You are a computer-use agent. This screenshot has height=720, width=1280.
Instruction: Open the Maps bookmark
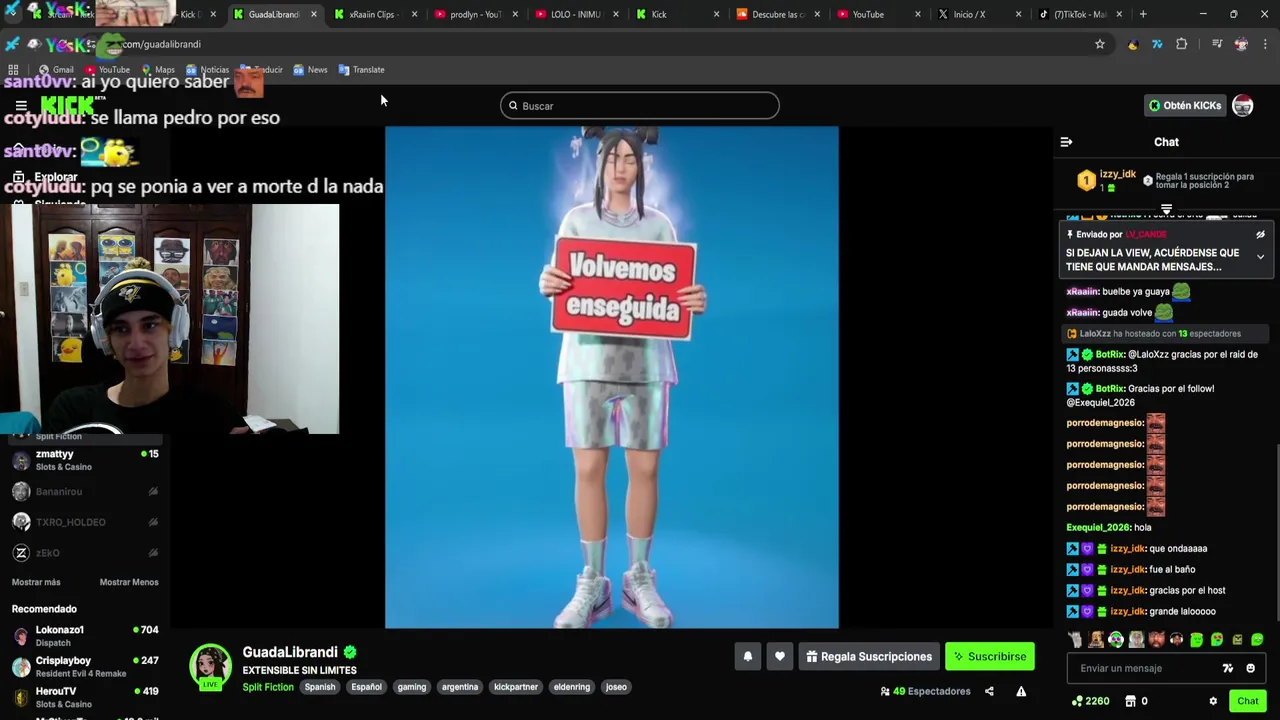pos(158,70)
